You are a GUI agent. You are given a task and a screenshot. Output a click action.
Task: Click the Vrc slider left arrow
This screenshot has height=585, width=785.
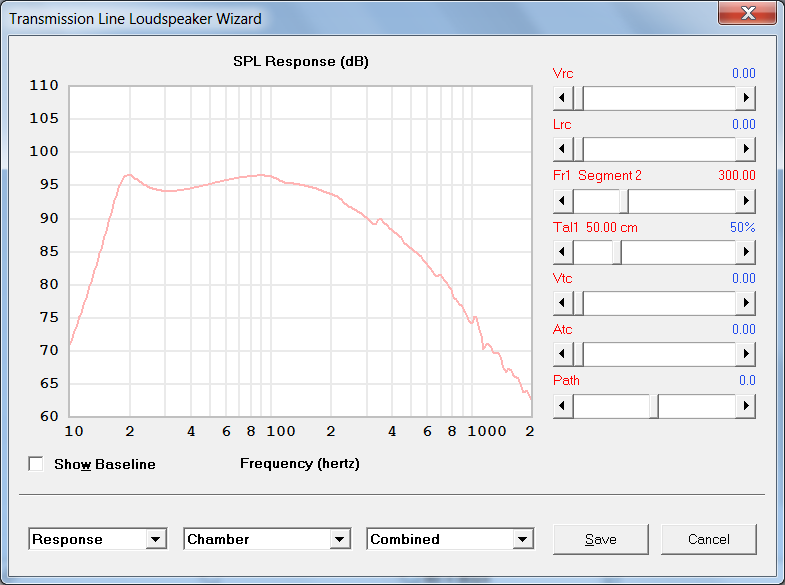point(563,98)
